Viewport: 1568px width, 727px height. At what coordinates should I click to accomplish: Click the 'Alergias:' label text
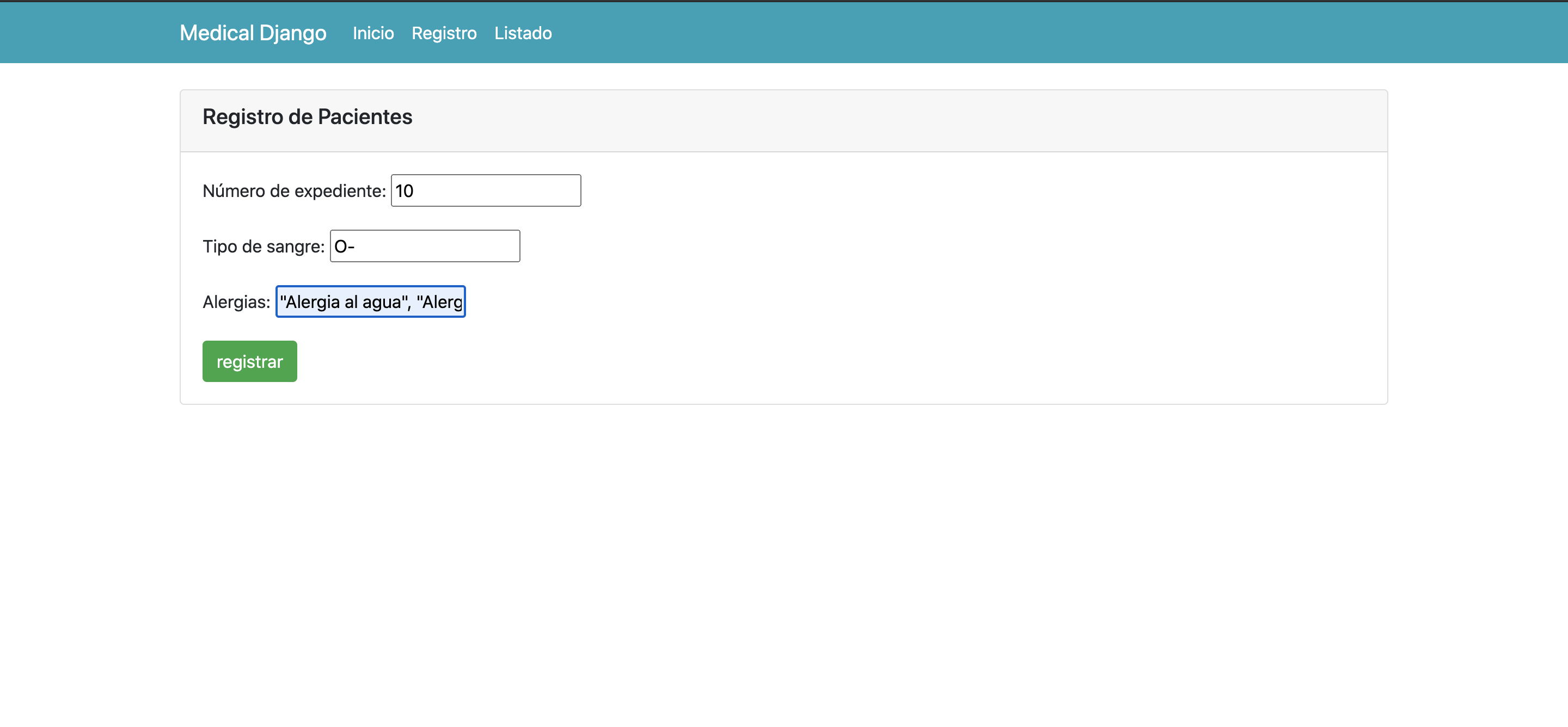(x=236, y=302)
